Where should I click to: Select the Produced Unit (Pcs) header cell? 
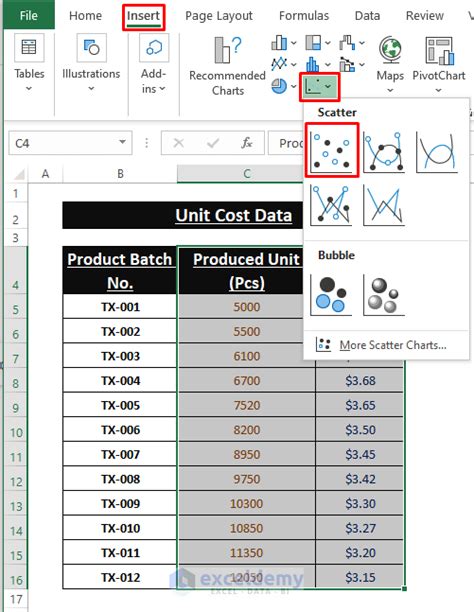pos(241,270)
